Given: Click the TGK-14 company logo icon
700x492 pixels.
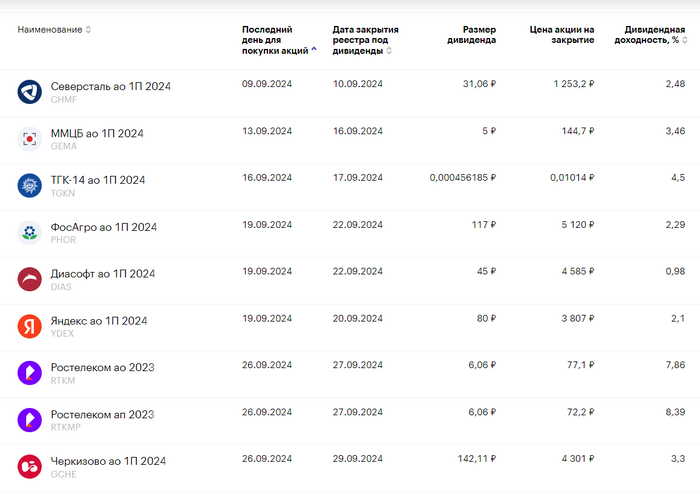Looking at the screenshot, I should tap(28, 185).
